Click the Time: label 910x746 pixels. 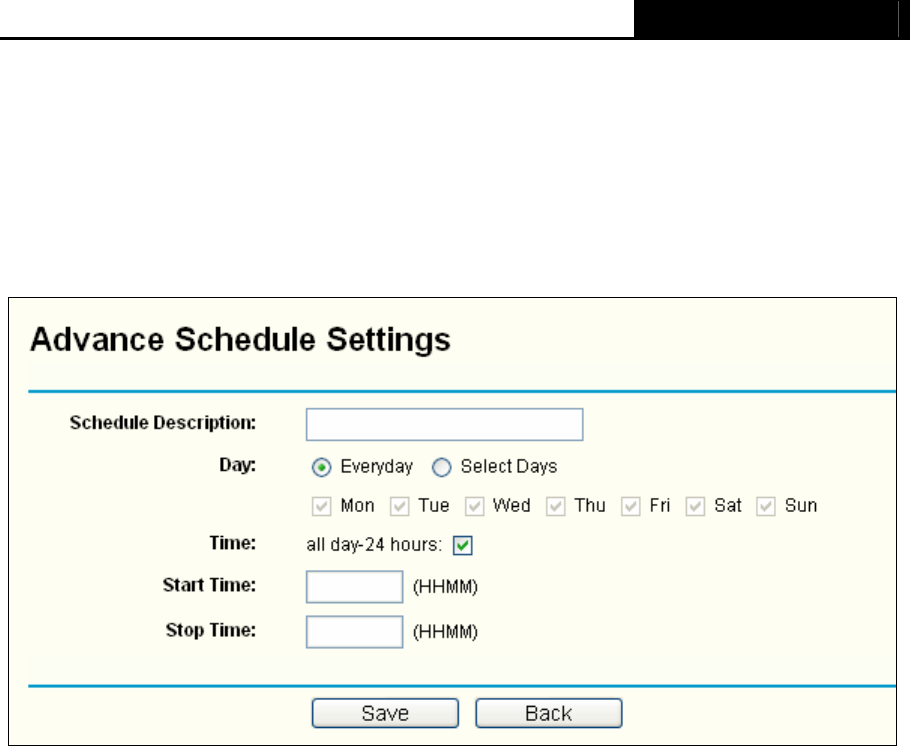232,543
